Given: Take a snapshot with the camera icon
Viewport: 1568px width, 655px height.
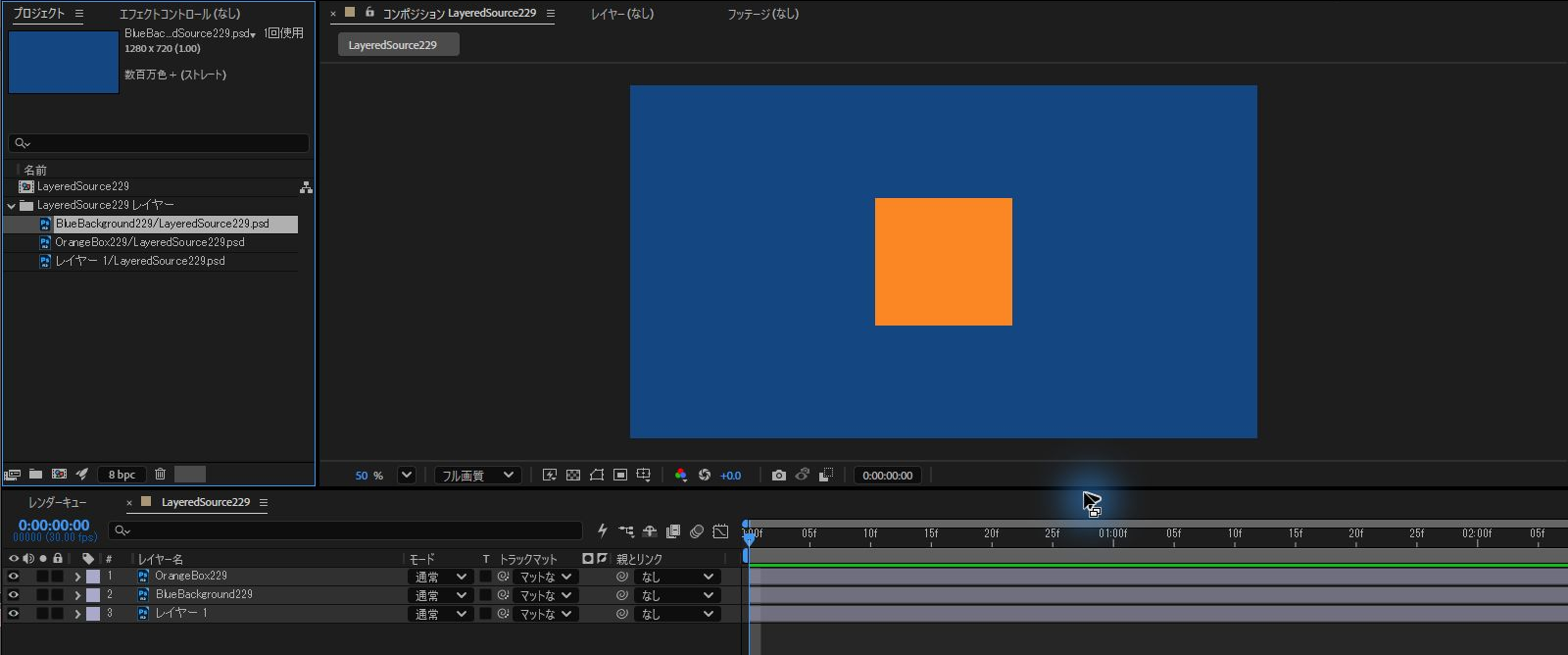Looking at the screenshot, I should click(779, 476).
